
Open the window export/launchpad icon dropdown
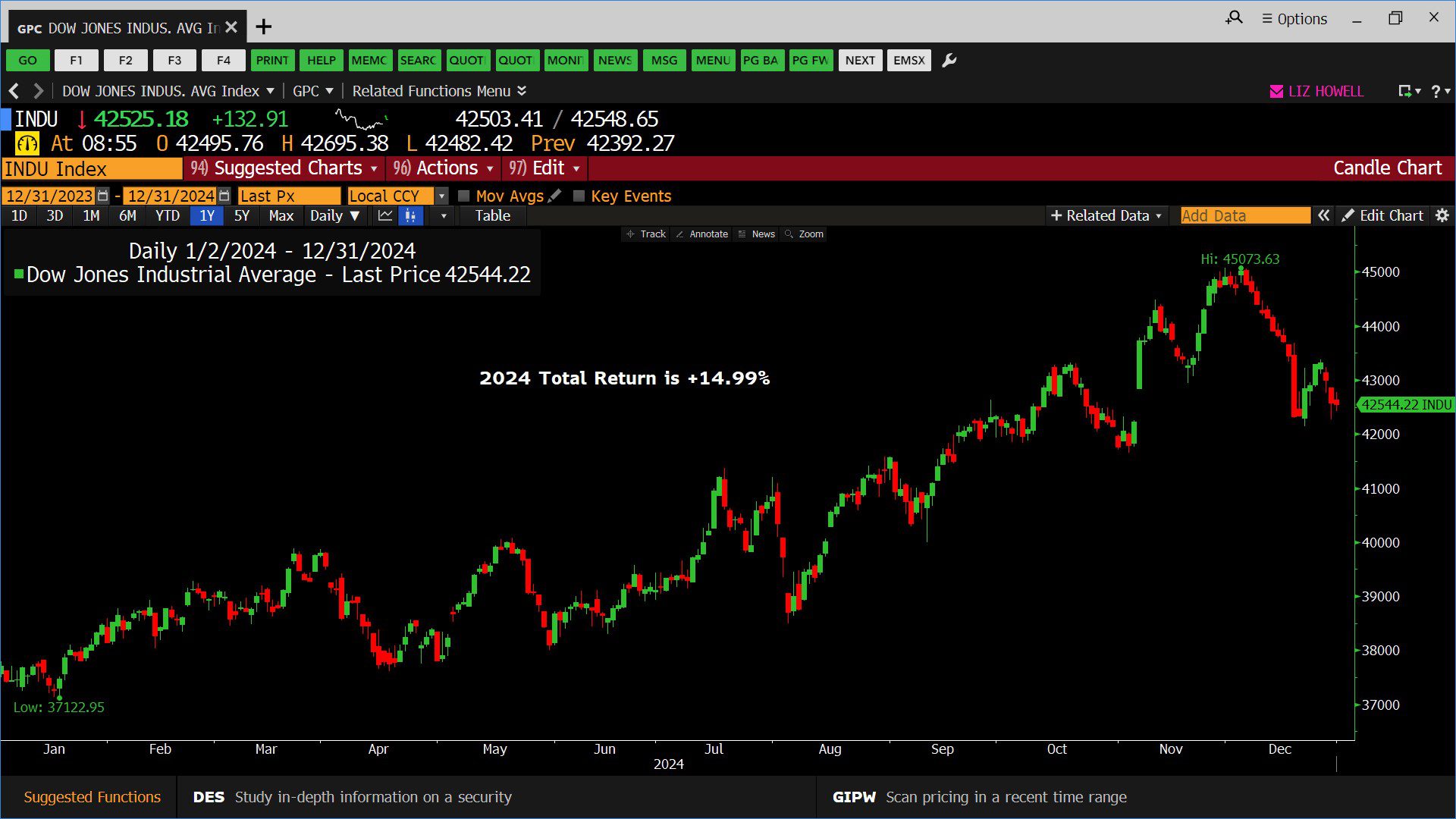coord(1410,91)
